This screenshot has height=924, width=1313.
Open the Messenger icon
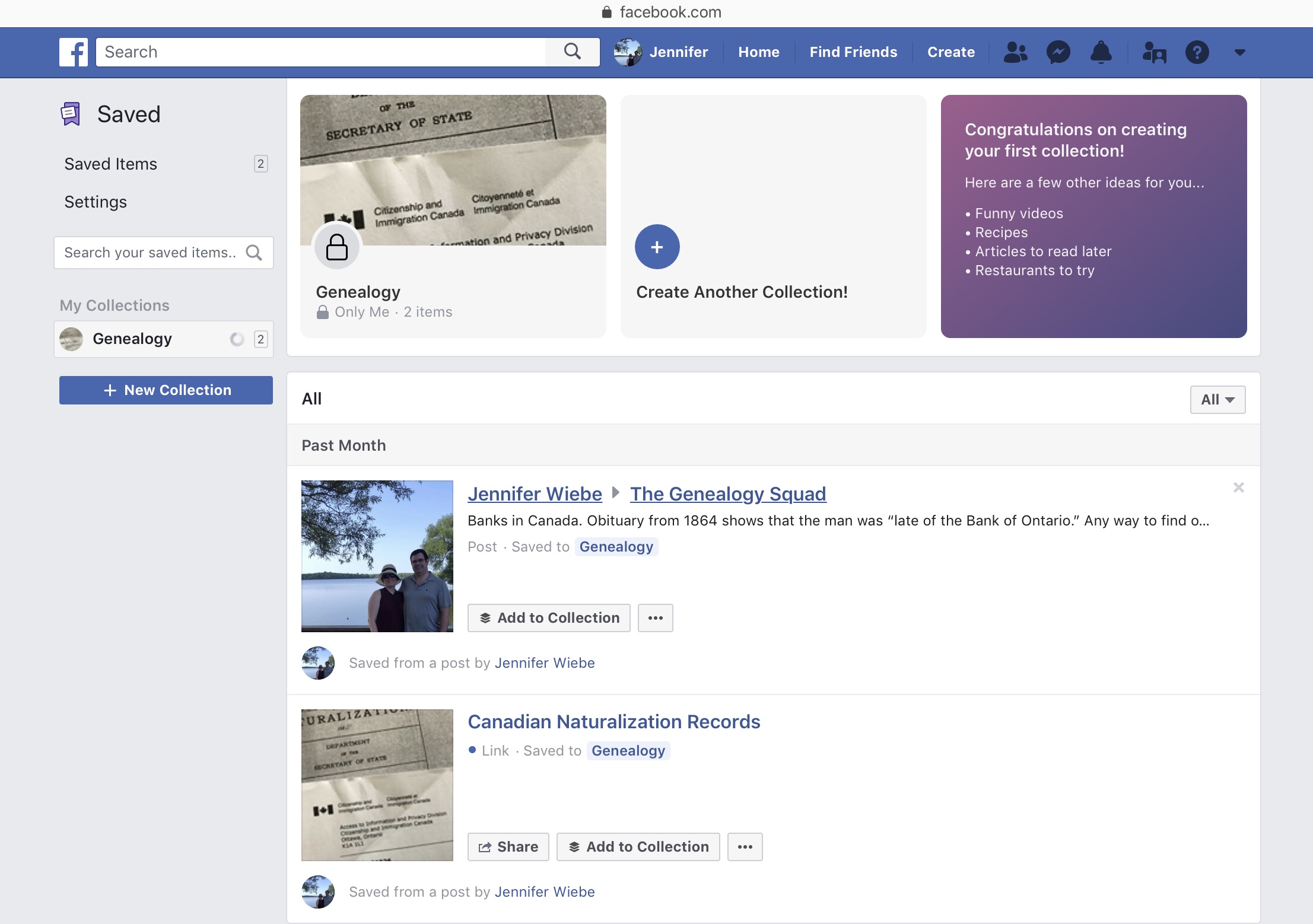pos(1058,52)
